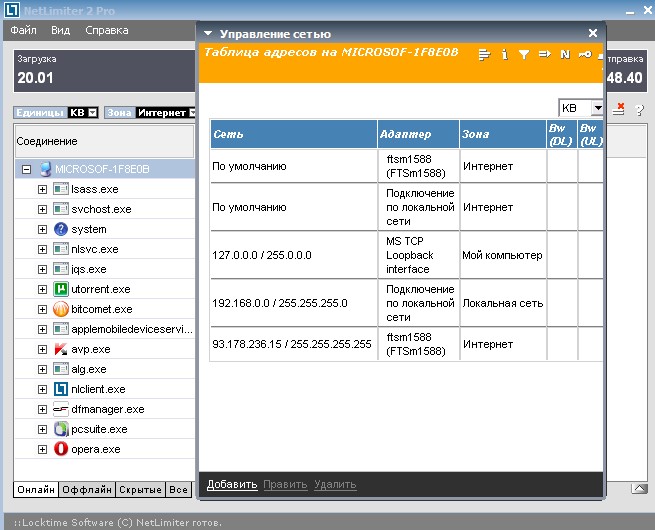This screenshot has width=655, height=530.
Task: Expand the utorrent.exe node
Action: pos(42,289)
